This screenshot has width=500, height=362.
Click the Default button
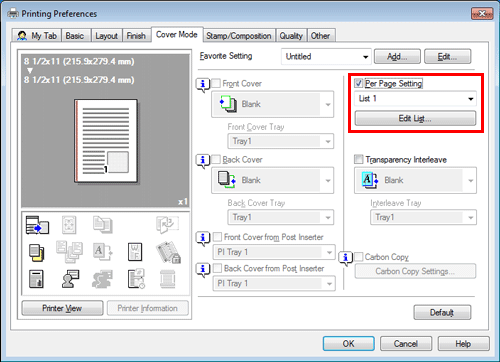click(x=442, y=313)
